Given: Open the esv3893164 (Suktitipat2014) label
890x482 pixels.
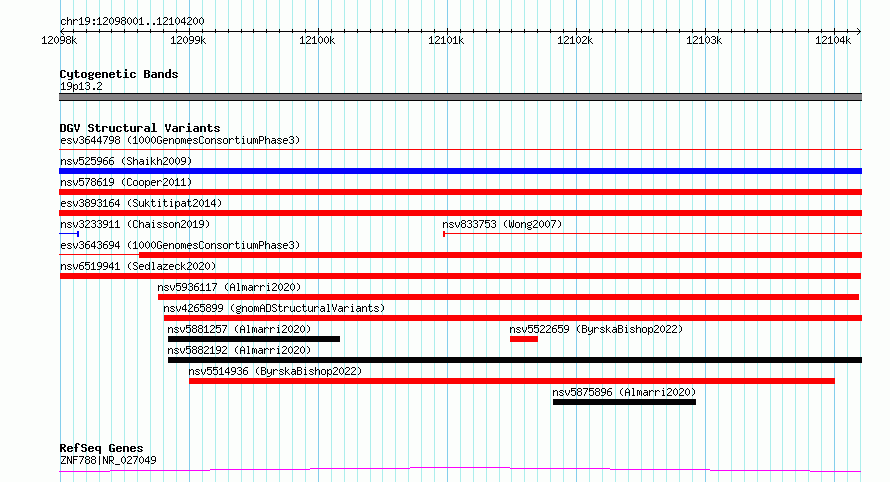Looking at the screenshot, I should [141, 203].
